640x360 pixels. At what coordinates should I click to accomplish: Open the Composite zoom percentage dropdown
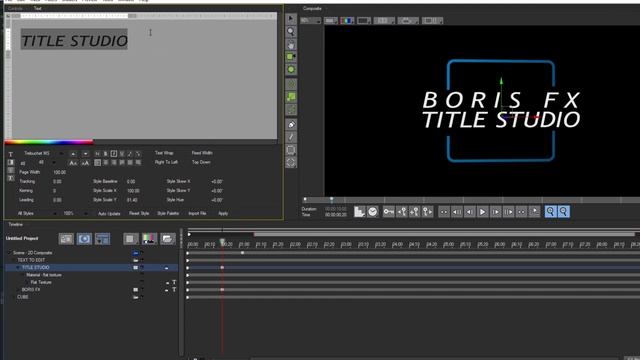[x=311, y=20]
